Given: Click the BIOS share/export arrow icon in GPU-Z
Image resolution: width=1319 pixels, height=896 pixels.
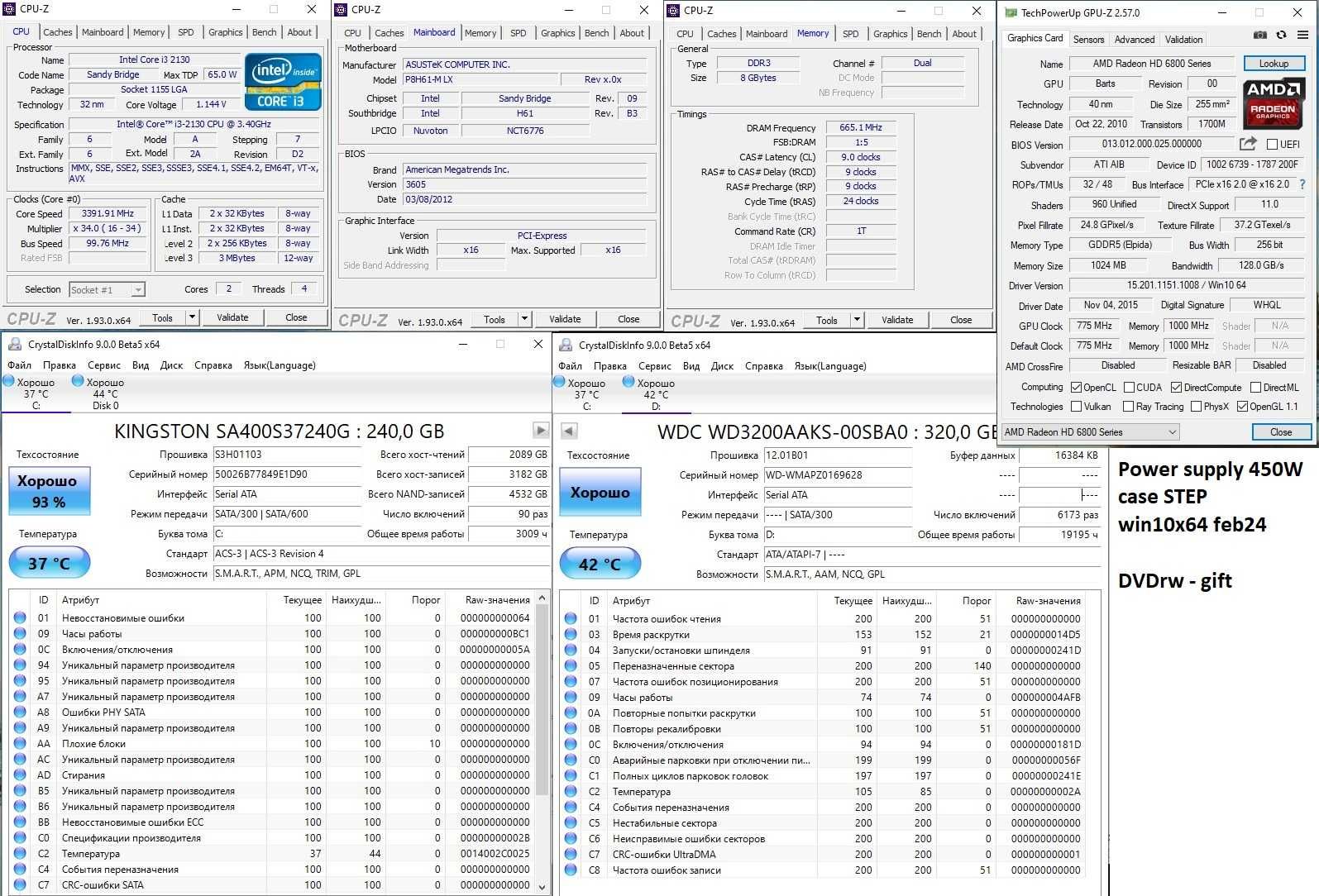Looking at the screenshot, I should point(1248,144).
